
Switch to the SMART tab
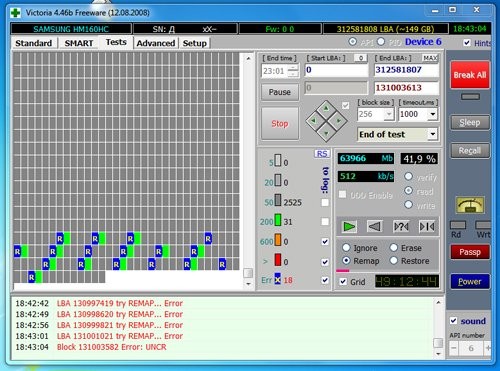click(x=79, y=43)
